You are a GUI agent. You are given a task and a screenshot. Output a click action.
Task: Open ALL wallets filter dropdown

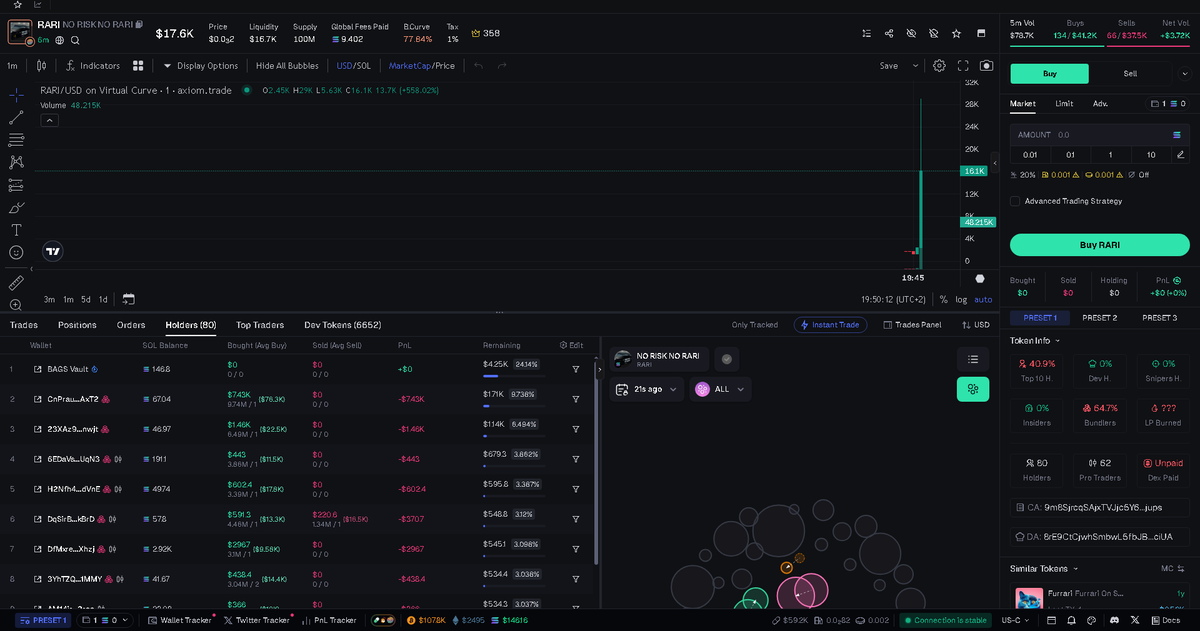pos(720,389)
